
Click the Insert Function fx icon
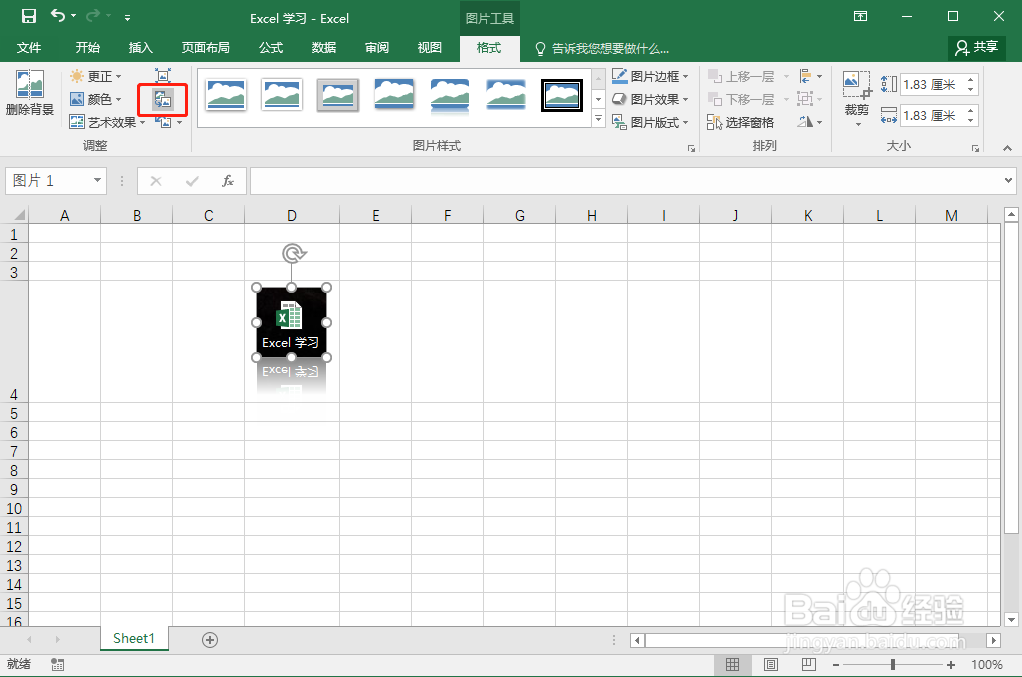(227, 180)
